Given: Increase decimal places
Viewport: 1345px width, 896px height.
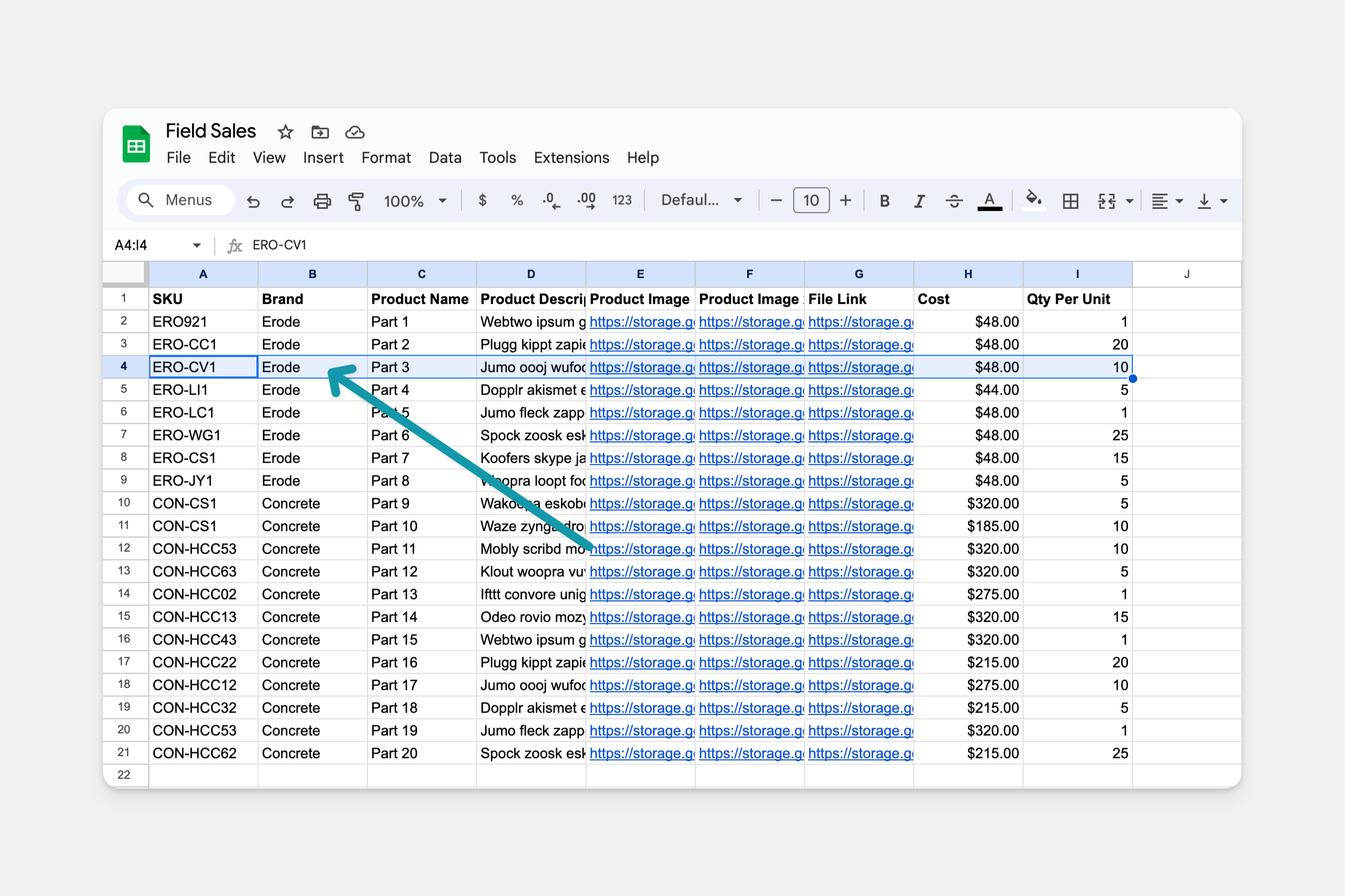Looking at the screenshot, I should pyautogui.click(x=586, y=201).
